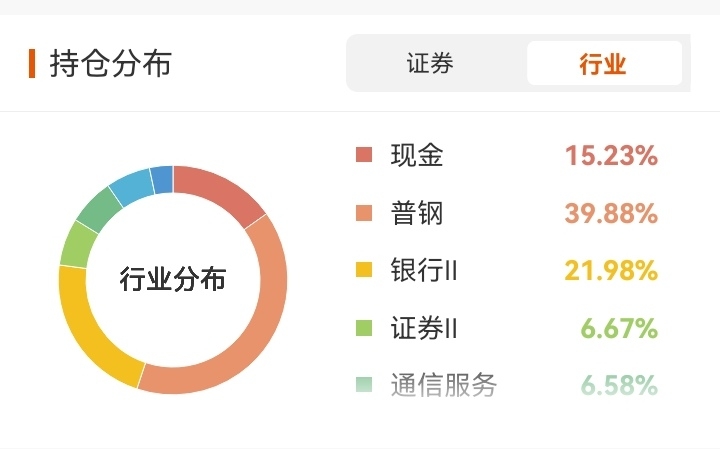Select the 普钢 legend label

[x=417, y=213]
